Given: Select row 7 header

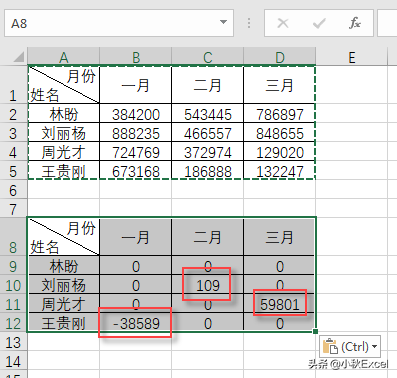Looking at the screenshot, I should coord(13,208).
